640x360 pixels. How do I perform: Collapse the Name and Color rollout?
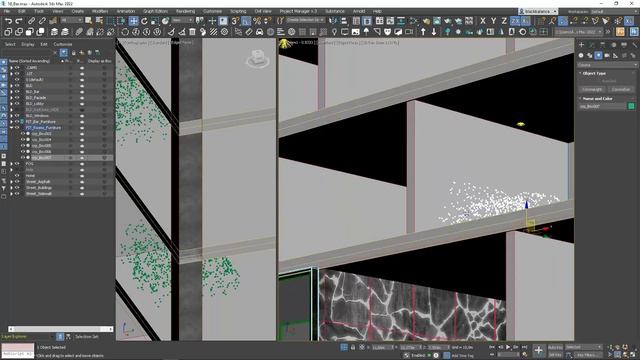(597, 99)
